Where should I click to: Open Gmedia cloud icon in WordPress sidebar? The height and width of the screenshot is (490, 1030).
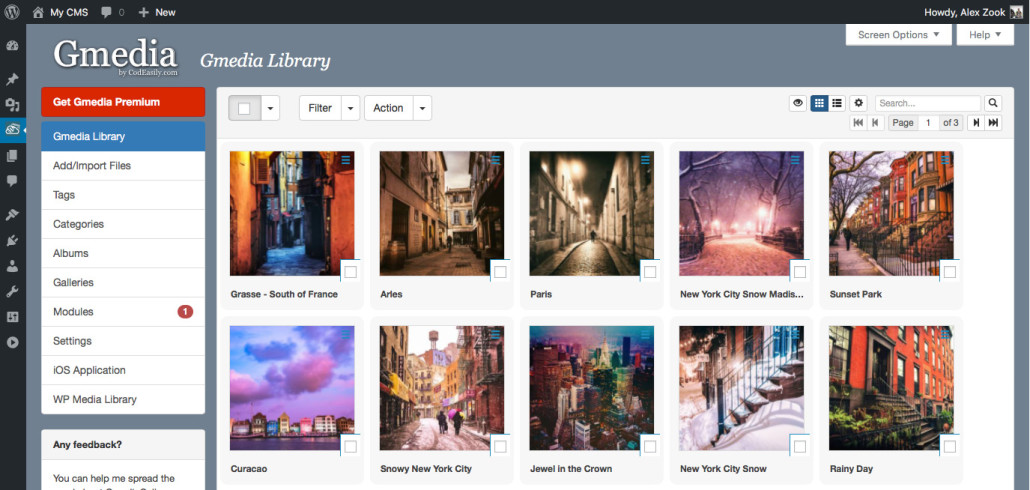pos(12,130)
